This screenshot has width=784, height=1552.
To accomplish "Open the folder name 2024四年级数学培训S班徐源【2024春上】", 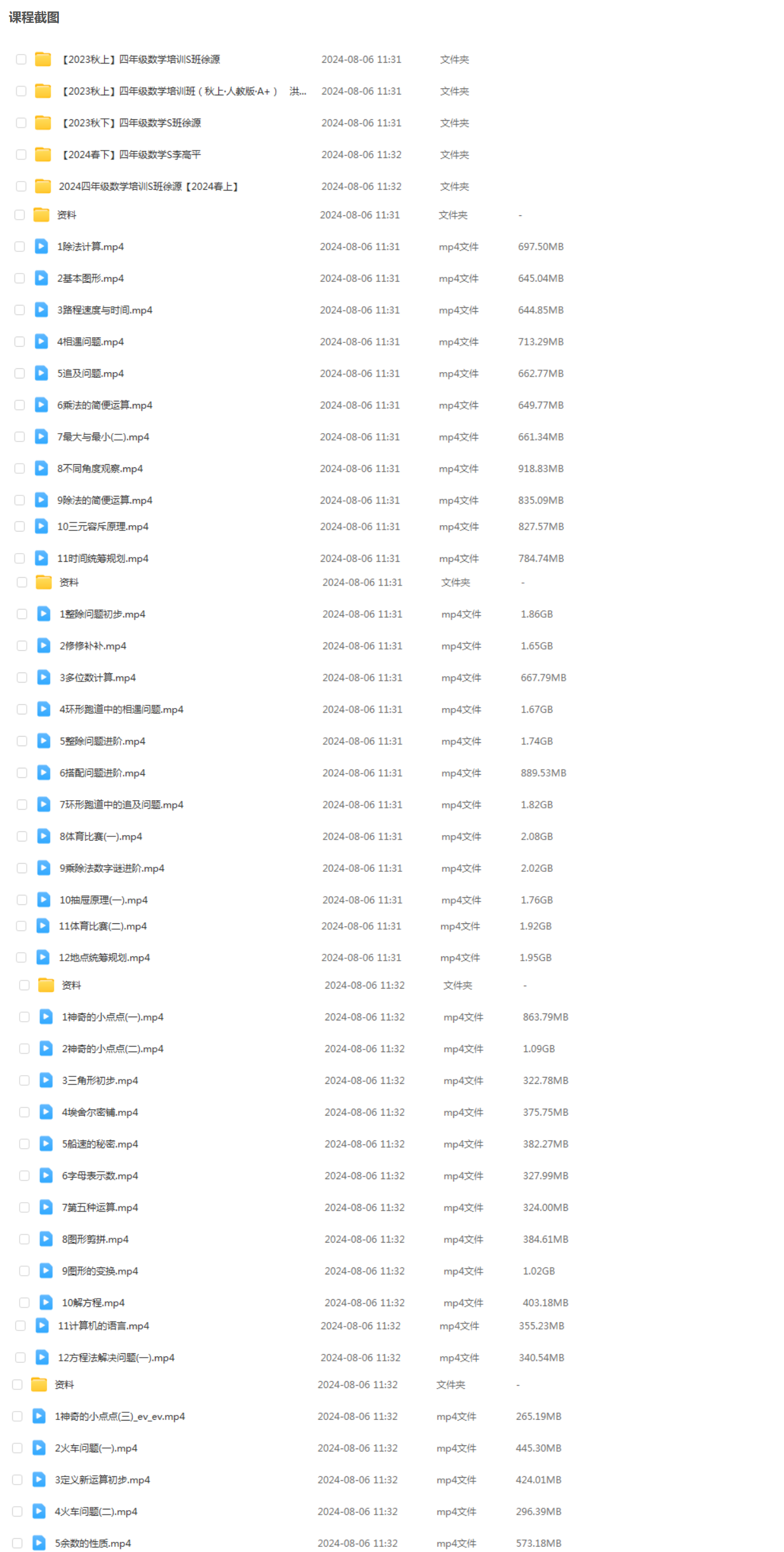I will tap(149, 187).
